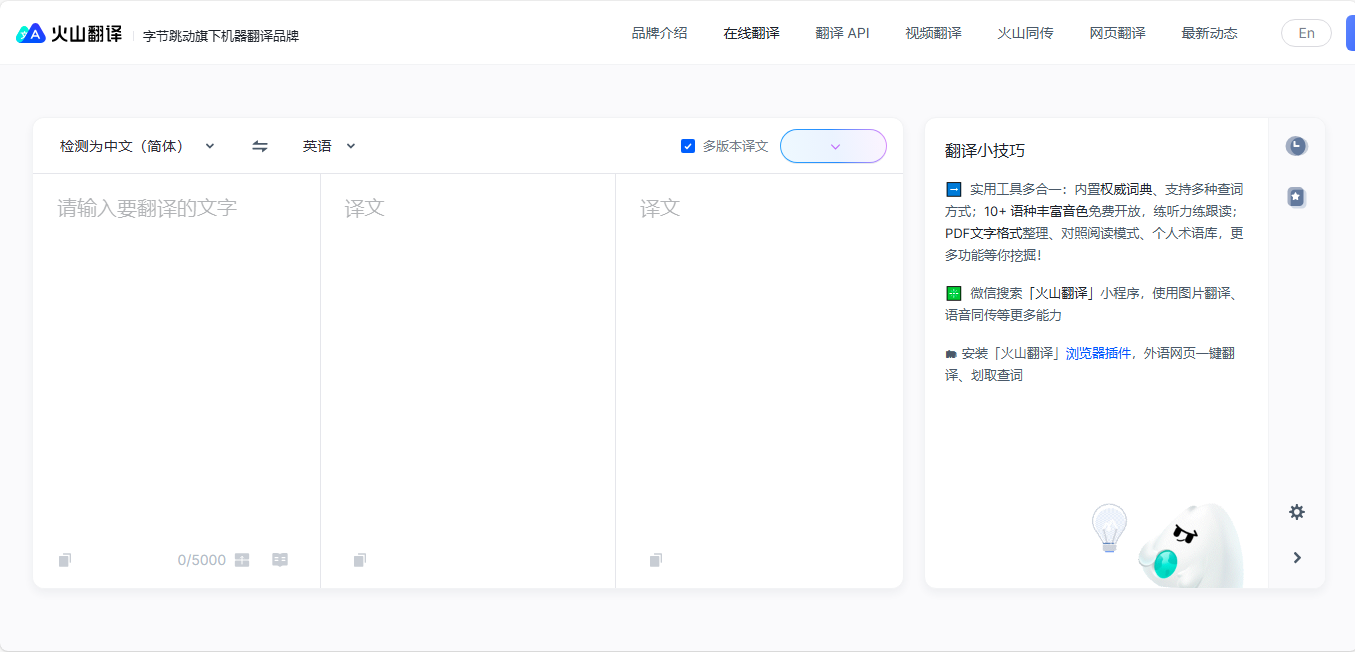
Task: Click the blue partially visible button at top right
Action: (1350, 33)
